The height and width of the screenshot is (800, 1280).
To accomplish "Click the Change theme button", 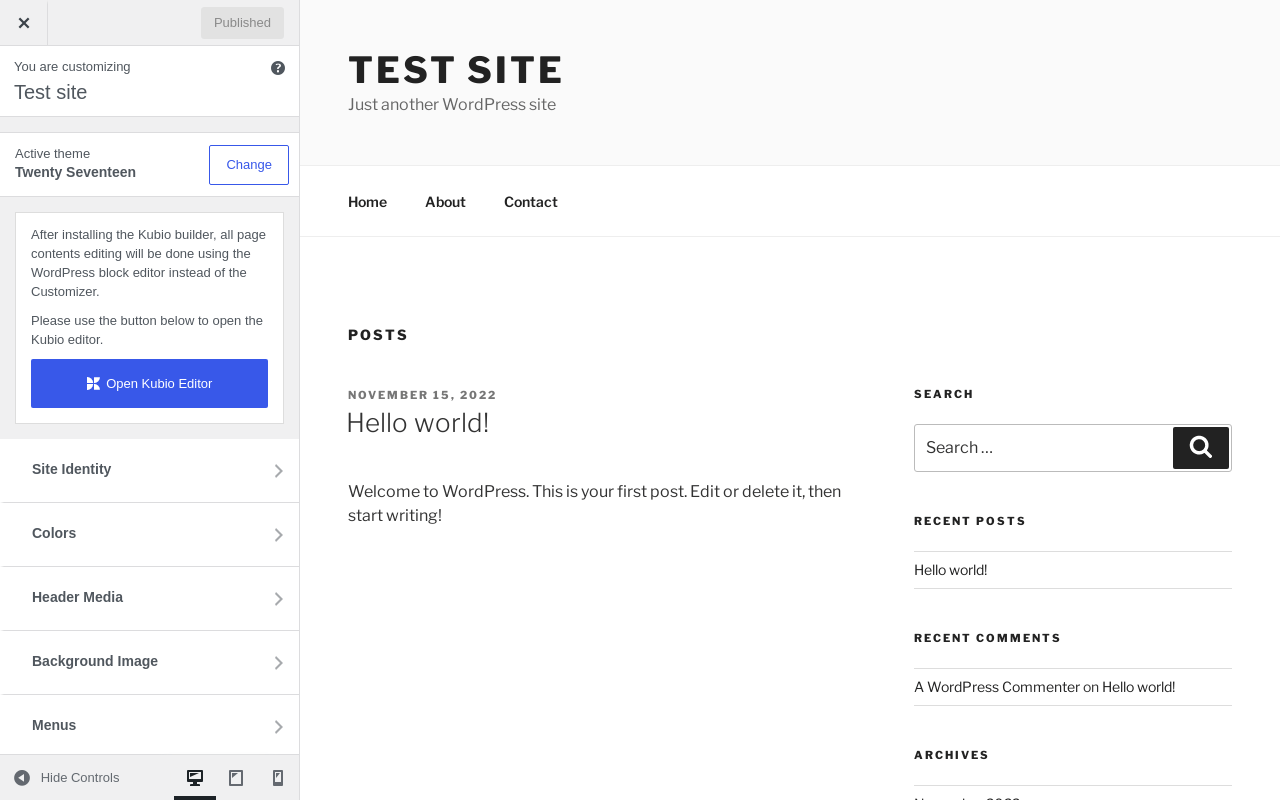I will (x=249, y=165).
